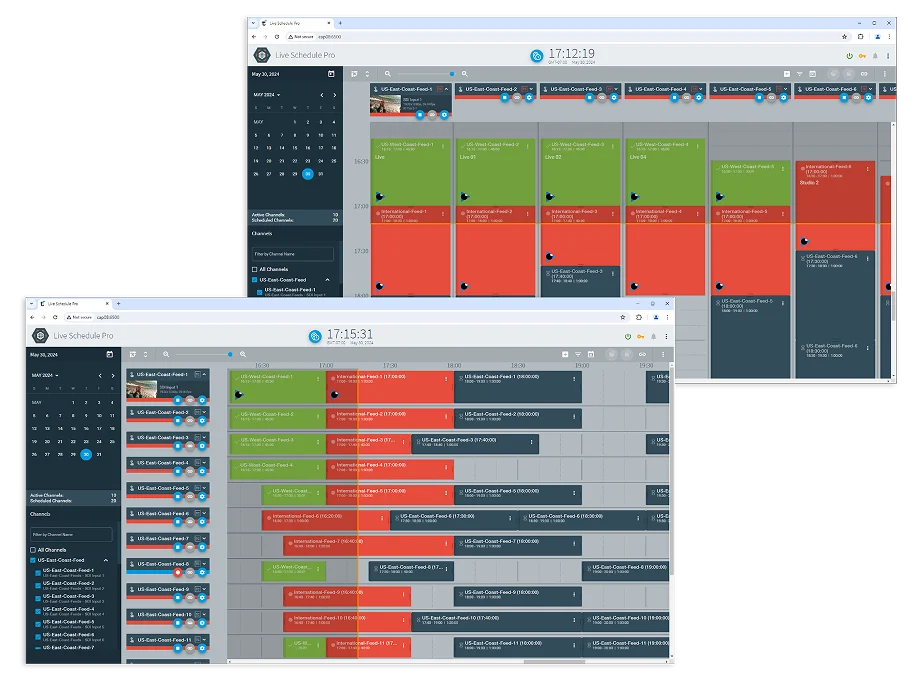
Task: Select day 31 in front window calendar
Action: [x=99, y=455]
